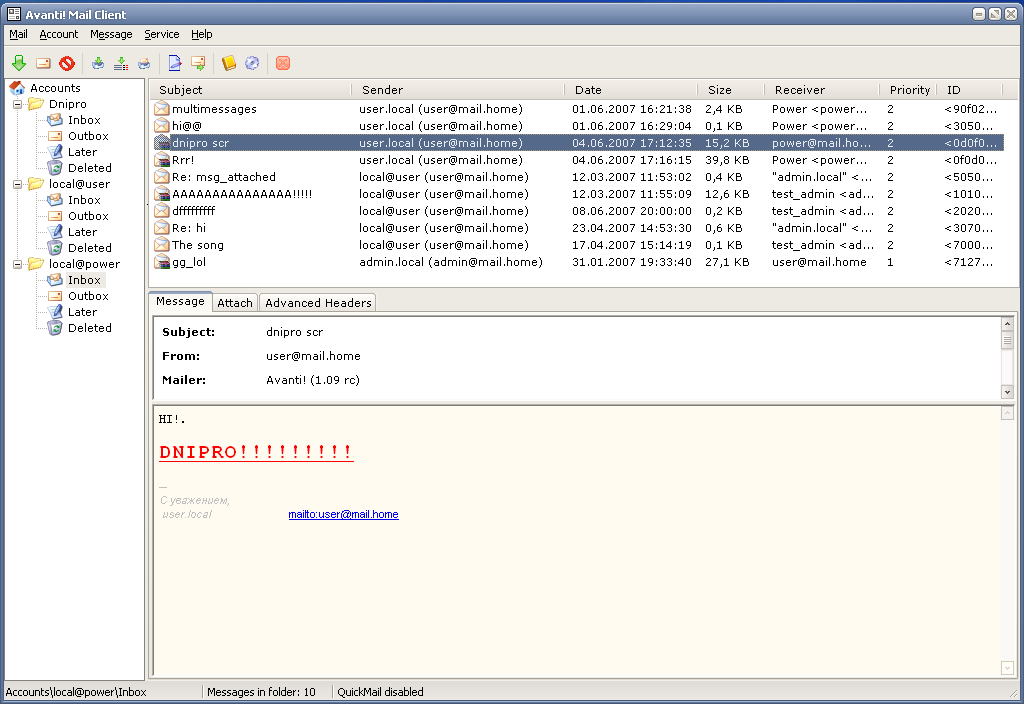Click the size value 39,8 KB
The width and height of the screenshot is (1024, 704).
point(726,160)
